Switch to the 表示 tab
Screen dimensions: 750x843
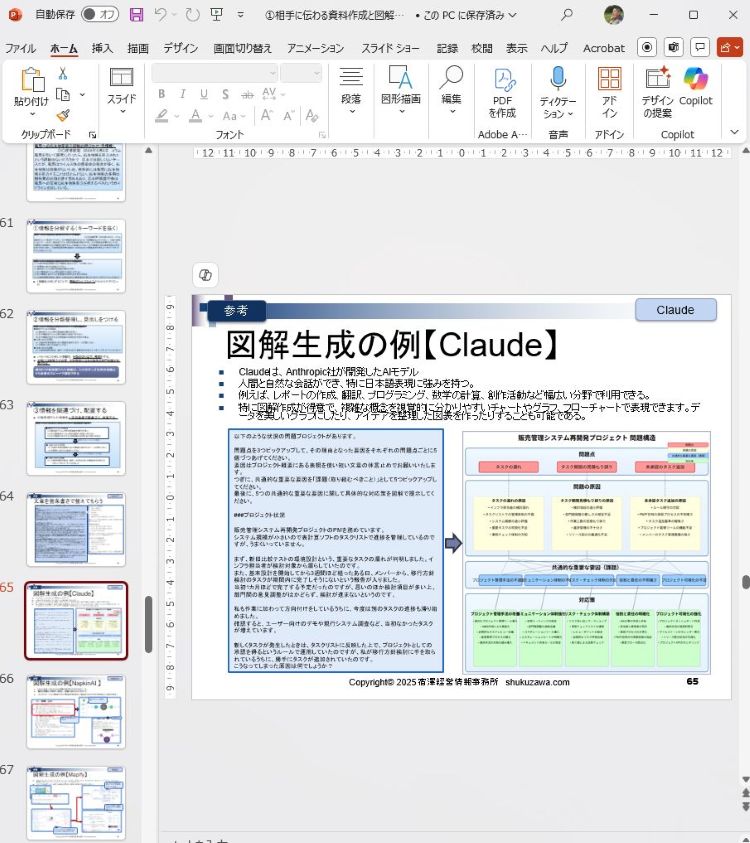(x=517, y=48)
